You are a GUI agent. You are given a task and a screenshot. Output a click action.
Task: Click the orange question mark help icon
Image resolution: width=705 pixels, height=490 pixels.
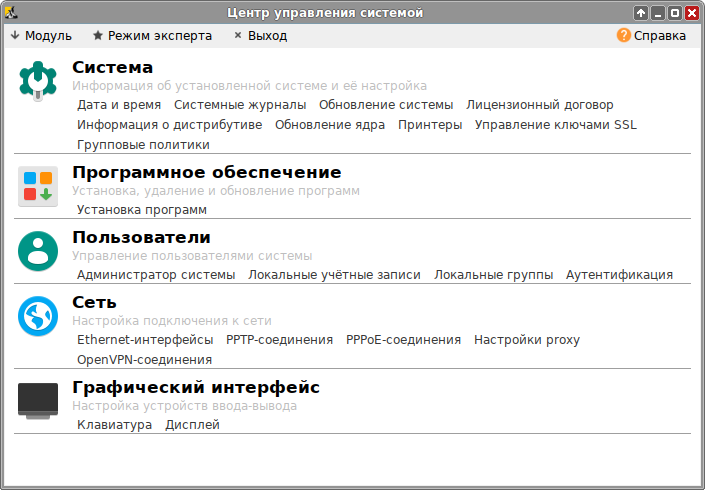[x=624, y=35]
